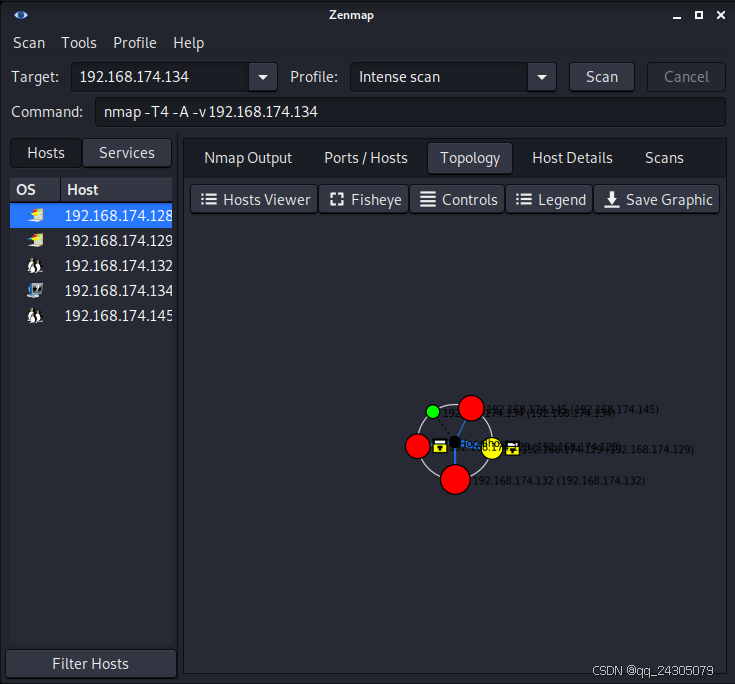Show the topology Legend
The height and width of the screenshot is (684, 735).
549,199
